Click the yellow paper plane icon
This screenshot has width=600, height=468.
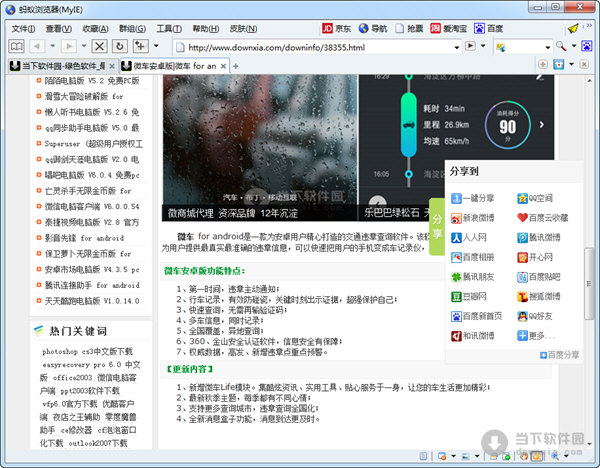click(573, 29)
